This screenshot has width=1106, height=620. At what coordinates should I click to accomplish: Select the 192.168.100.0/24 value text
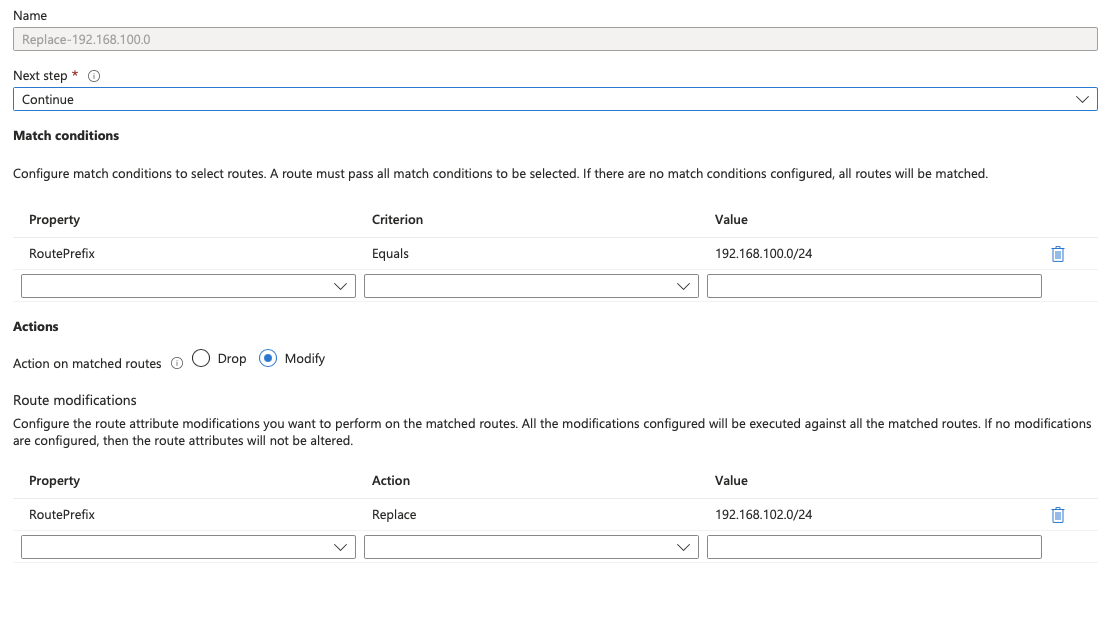click(763, 254)
